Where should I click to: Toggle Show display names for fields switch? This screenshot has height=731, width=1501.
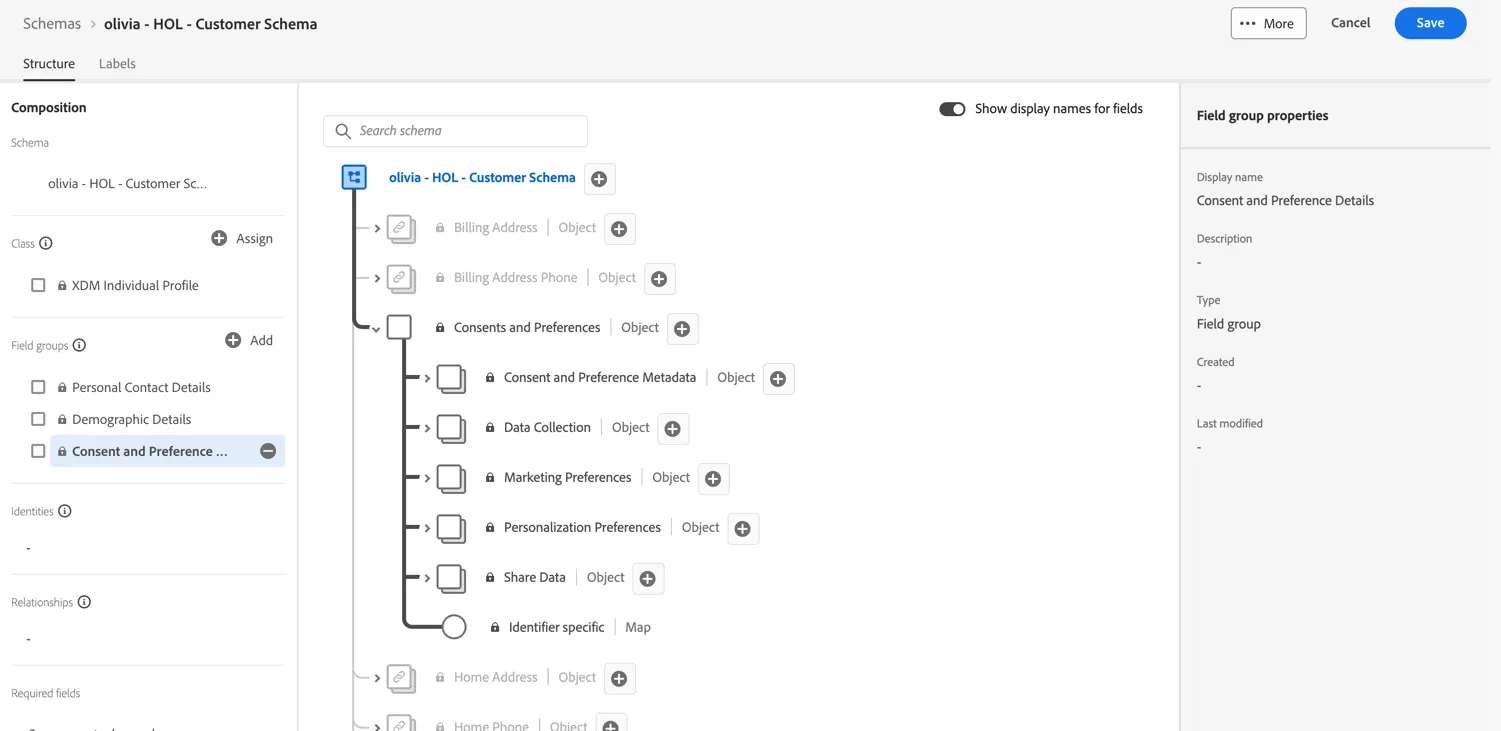pos(952,109)
